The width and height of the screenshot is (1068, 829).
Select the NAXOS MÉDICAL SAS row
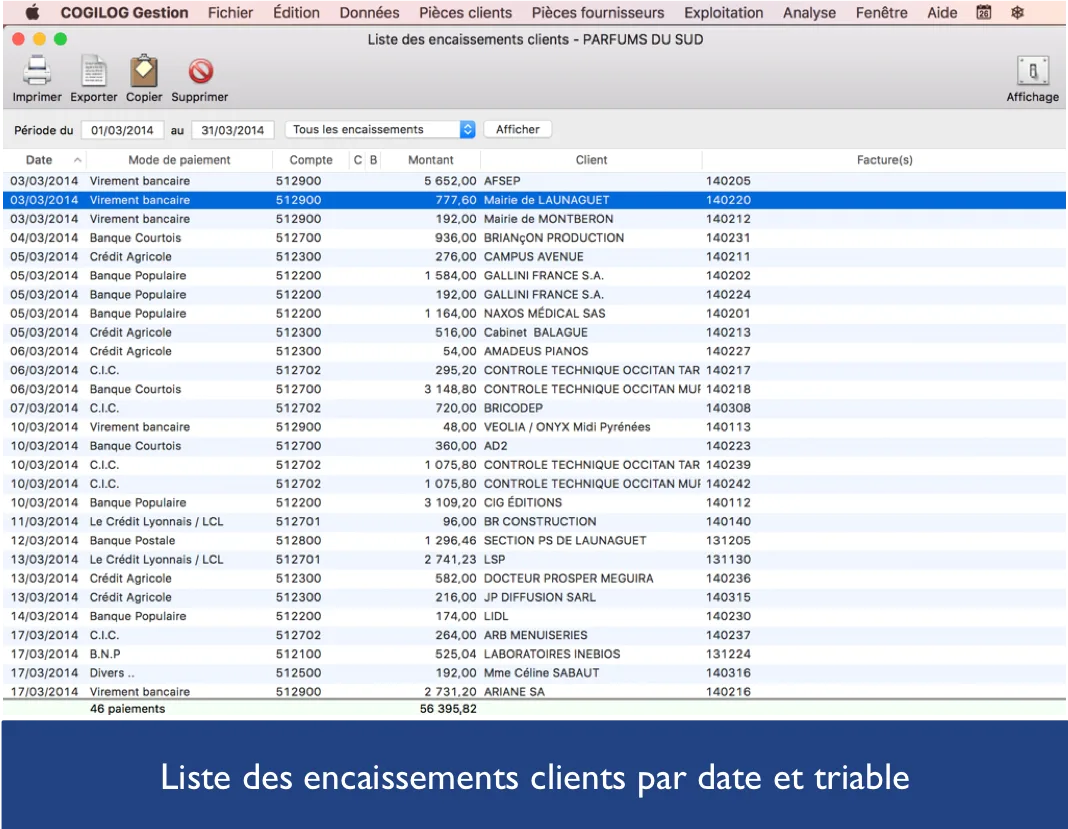534,313
